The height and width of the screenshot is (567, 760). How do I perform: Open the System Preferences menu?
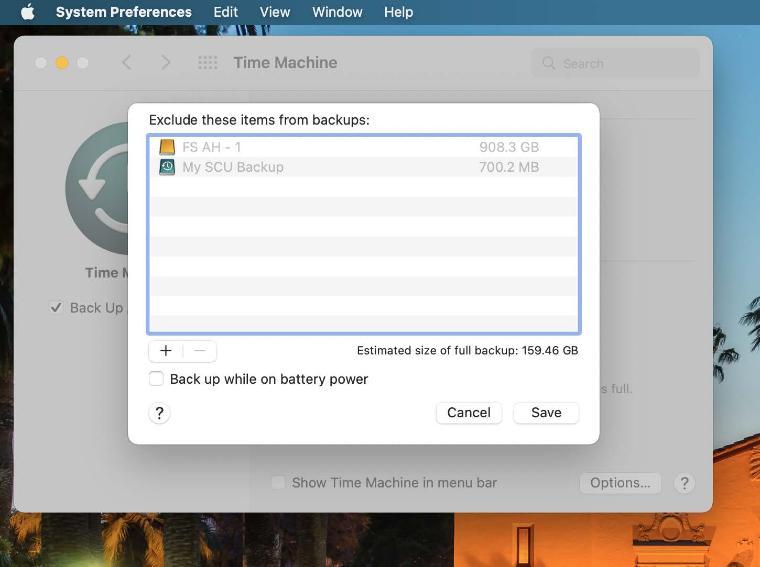click(x=124, y=12)
